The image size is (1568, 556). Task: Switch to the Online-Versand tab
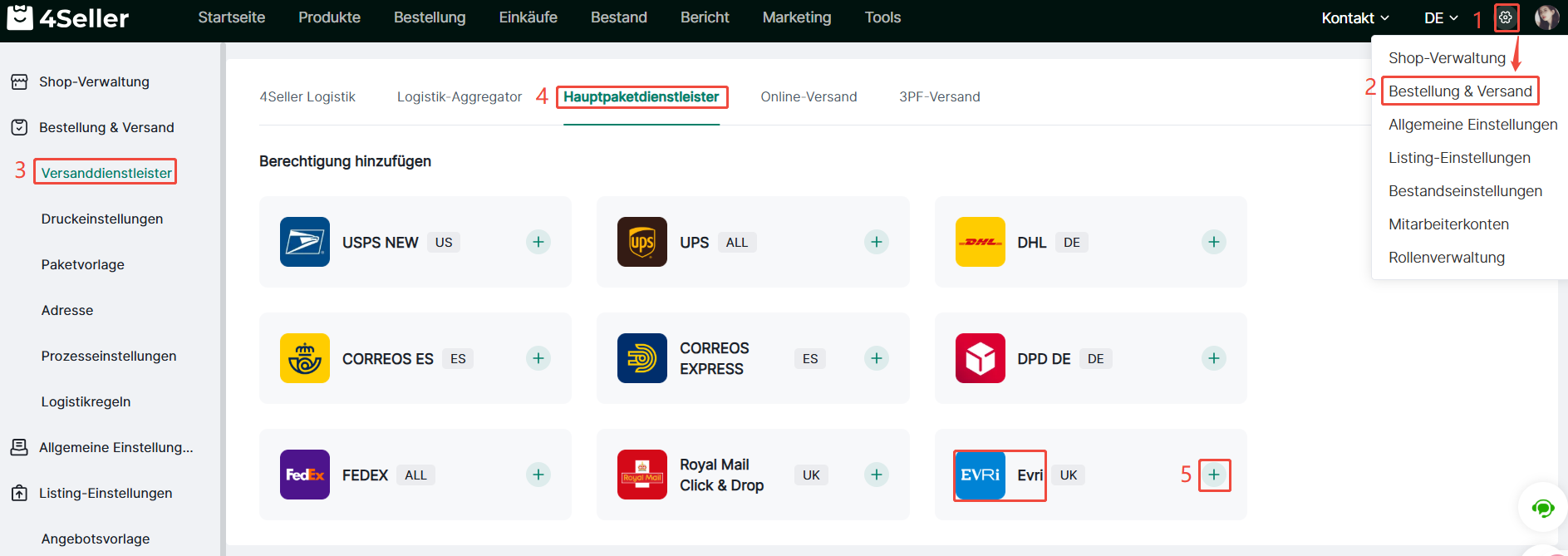809,96
